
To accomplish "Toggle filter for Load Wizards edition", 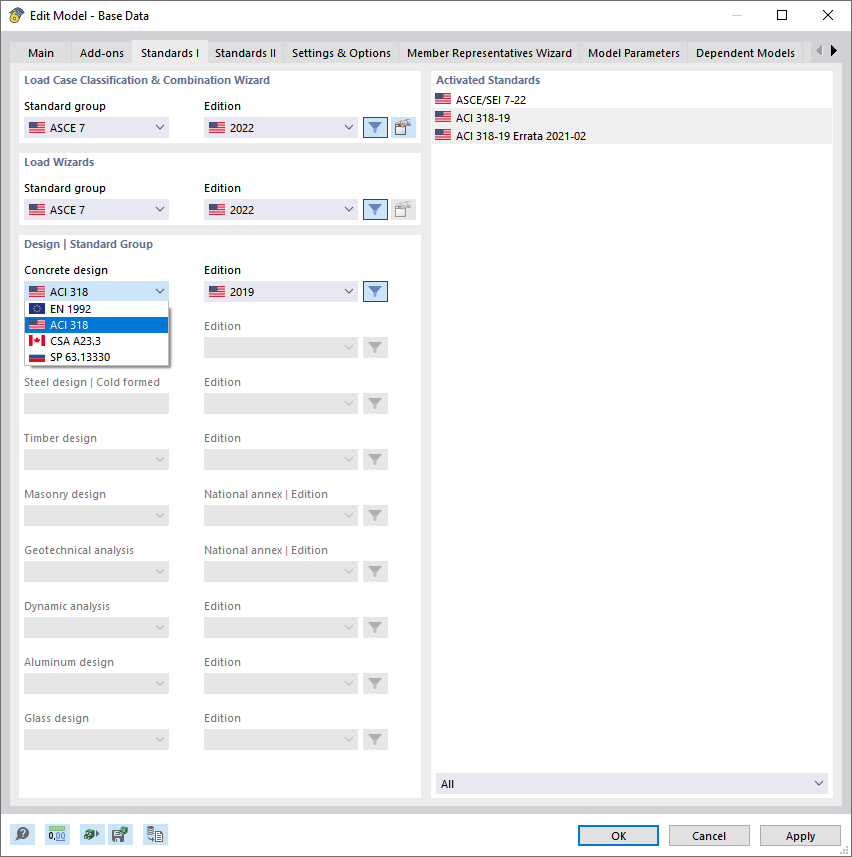I will (x=375, y=209).
